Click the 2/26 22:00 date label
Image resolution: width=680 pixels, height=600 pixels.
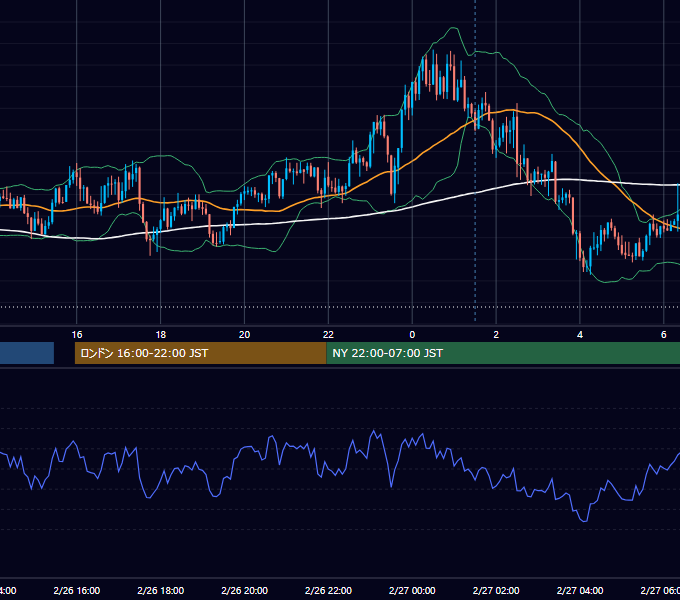click(x=328, y=590)
